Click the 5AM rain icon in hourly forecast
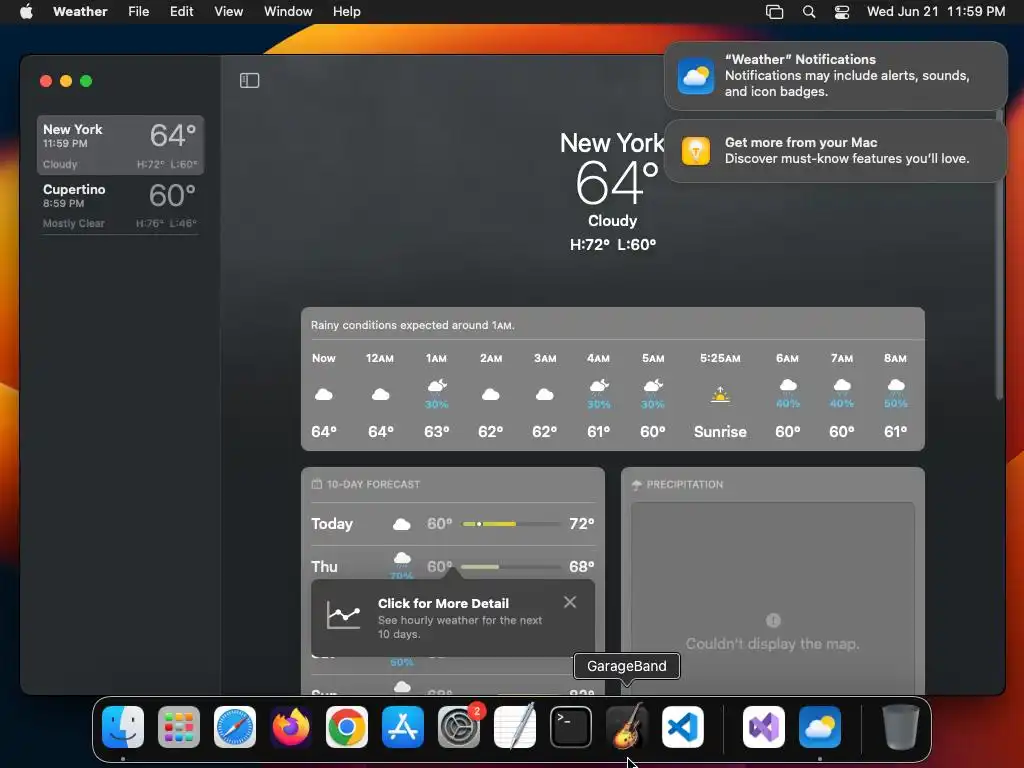This screenshot has width=1024, height=768. click(x=653, y=387)
